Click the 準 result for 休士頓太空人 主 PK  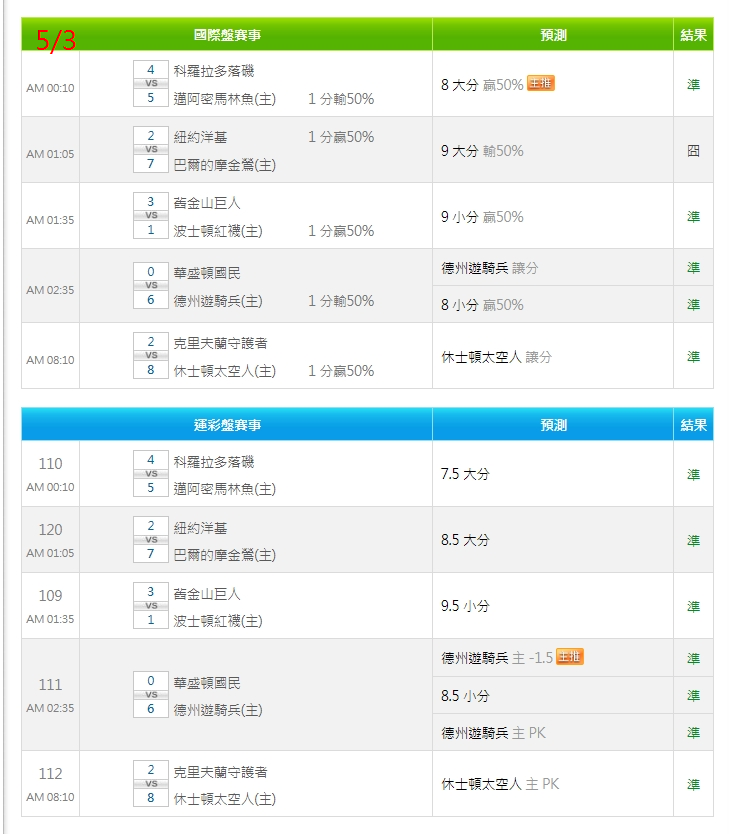pos(693,784)
